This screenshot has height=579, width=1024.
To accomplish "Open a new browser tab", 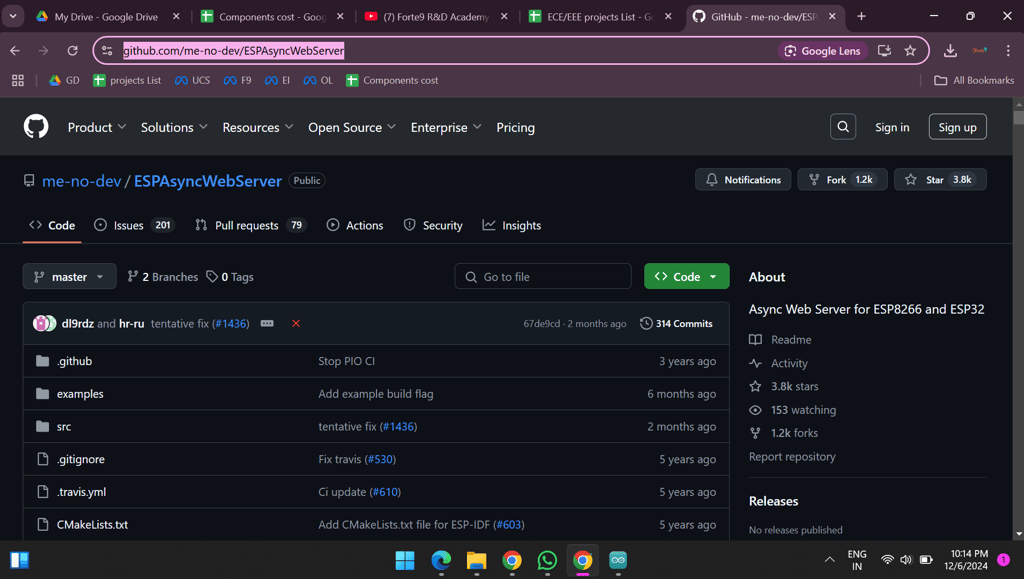I will click(861, 16).
